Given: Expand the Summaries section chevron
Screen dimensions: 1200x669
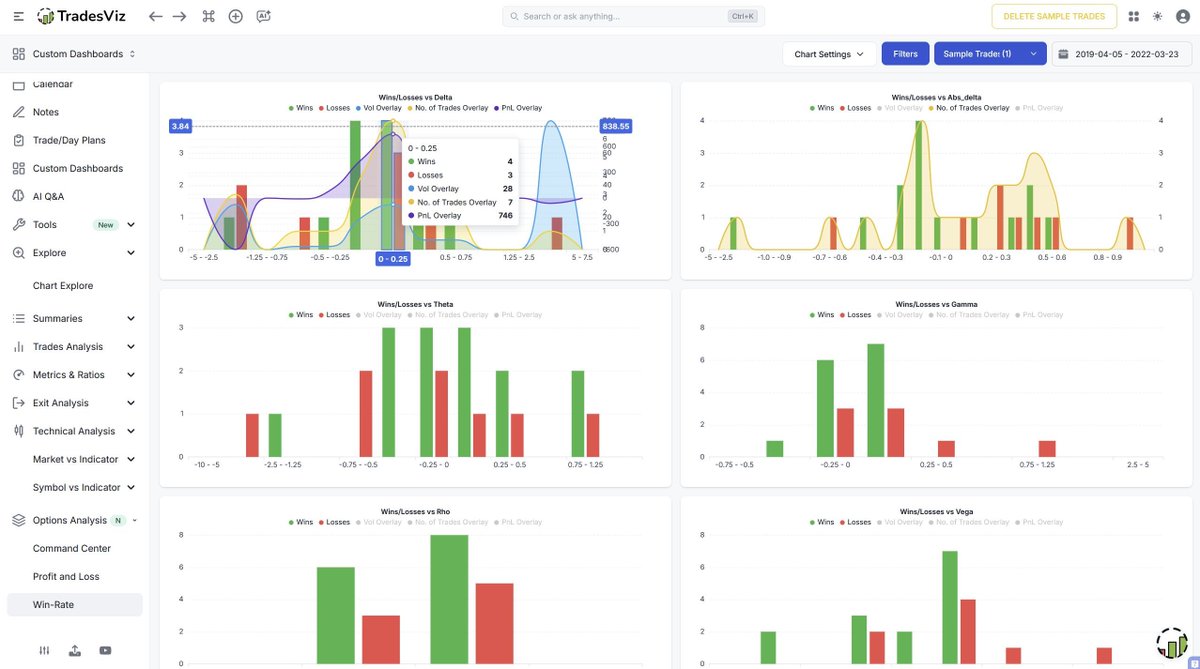Looking at the screenshot, I should 131,318.
